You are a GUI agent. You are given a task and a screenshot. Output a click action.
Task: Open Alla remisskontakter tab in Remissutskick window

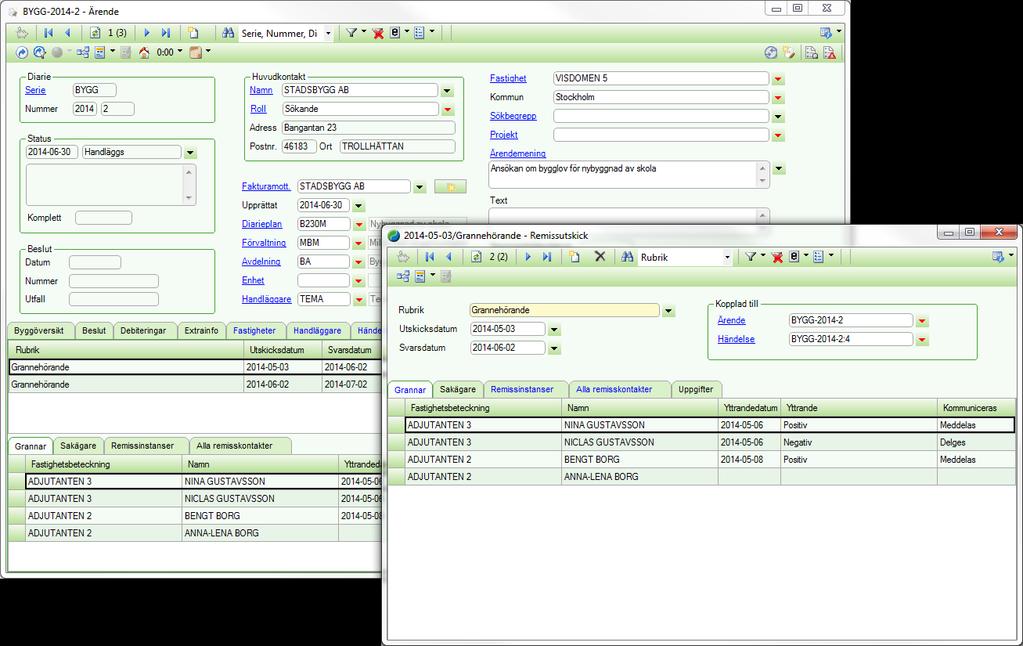pyautogui.click(x=614, y=390)
